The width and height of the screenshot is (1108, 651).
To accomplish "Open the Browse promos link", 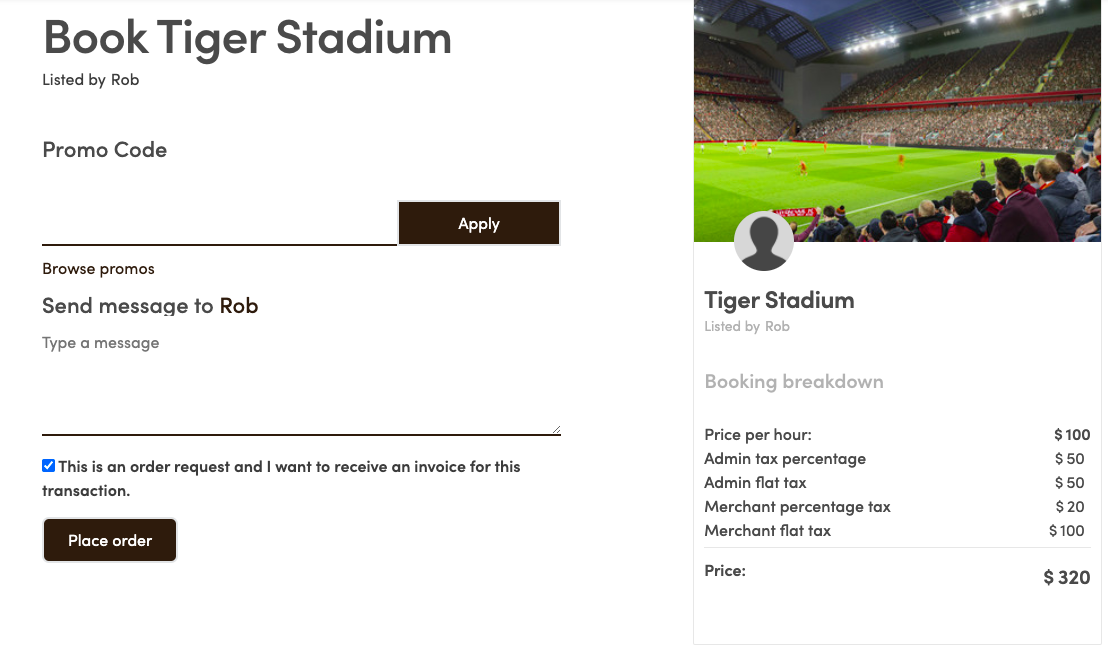I will click(x=98, y=269).
